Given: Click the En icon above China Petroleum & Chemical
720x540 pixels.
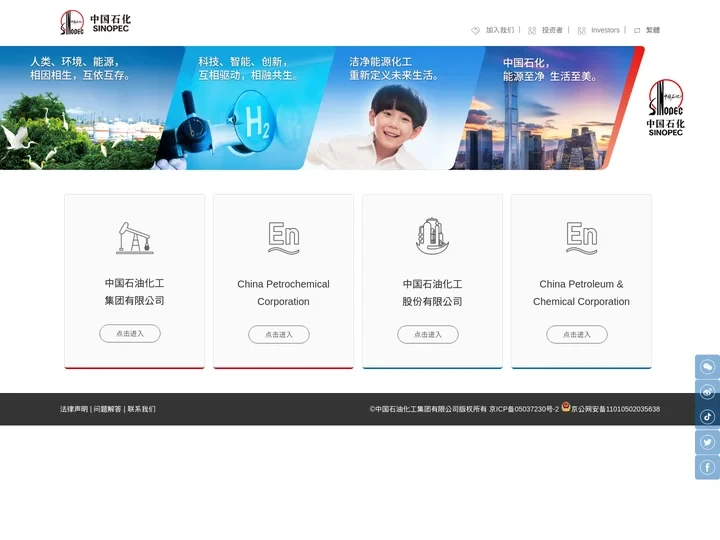Looking at the screenshot, I should coord(581,238).
